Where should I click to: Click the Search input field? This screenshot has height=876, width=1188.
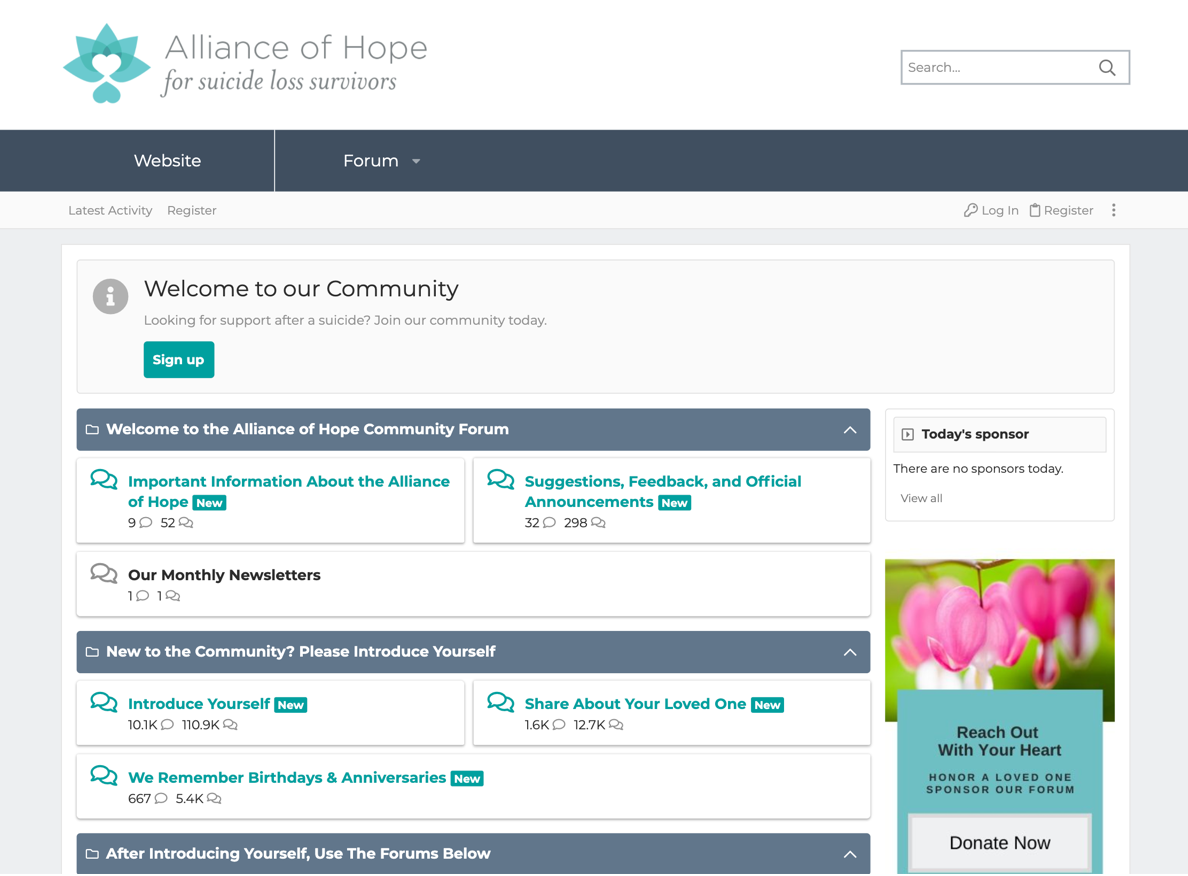pos(990,67)
